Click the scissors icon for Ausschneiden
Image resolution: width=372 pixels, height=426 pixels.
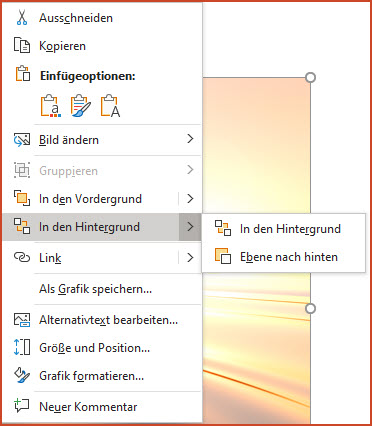(22, 17)
